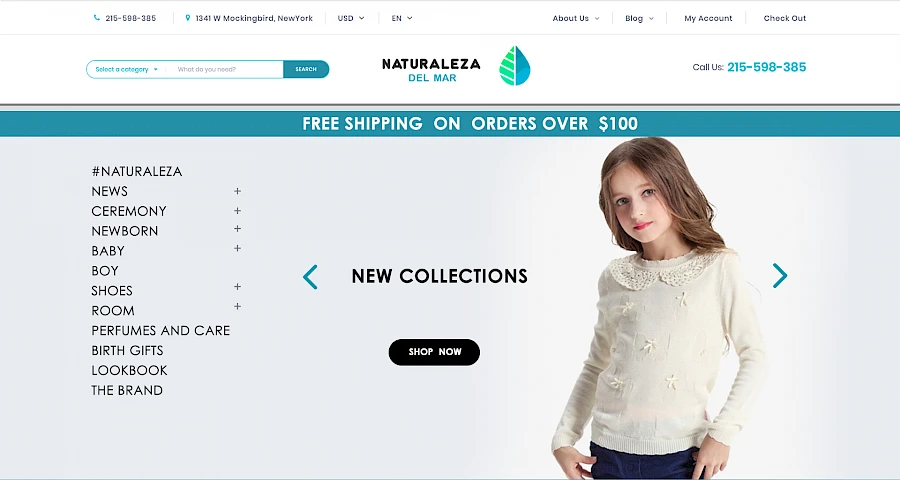
Task: Expand CEREMONY submenu with plus icon
Action: pos(237,211)
